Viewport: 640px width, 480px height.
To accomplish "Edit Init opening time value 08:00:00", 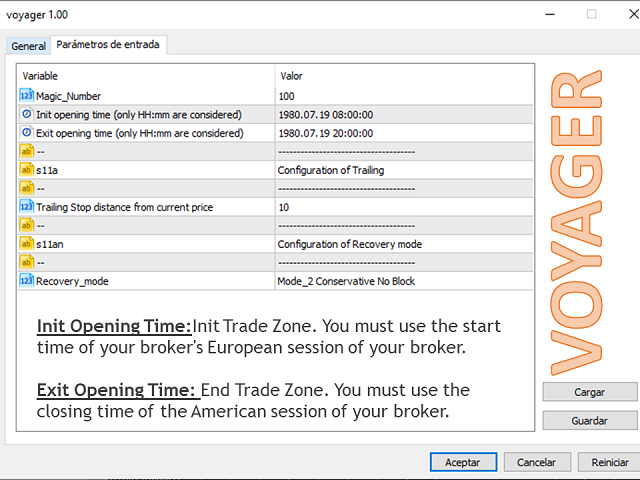I will [x=404, y=115].
